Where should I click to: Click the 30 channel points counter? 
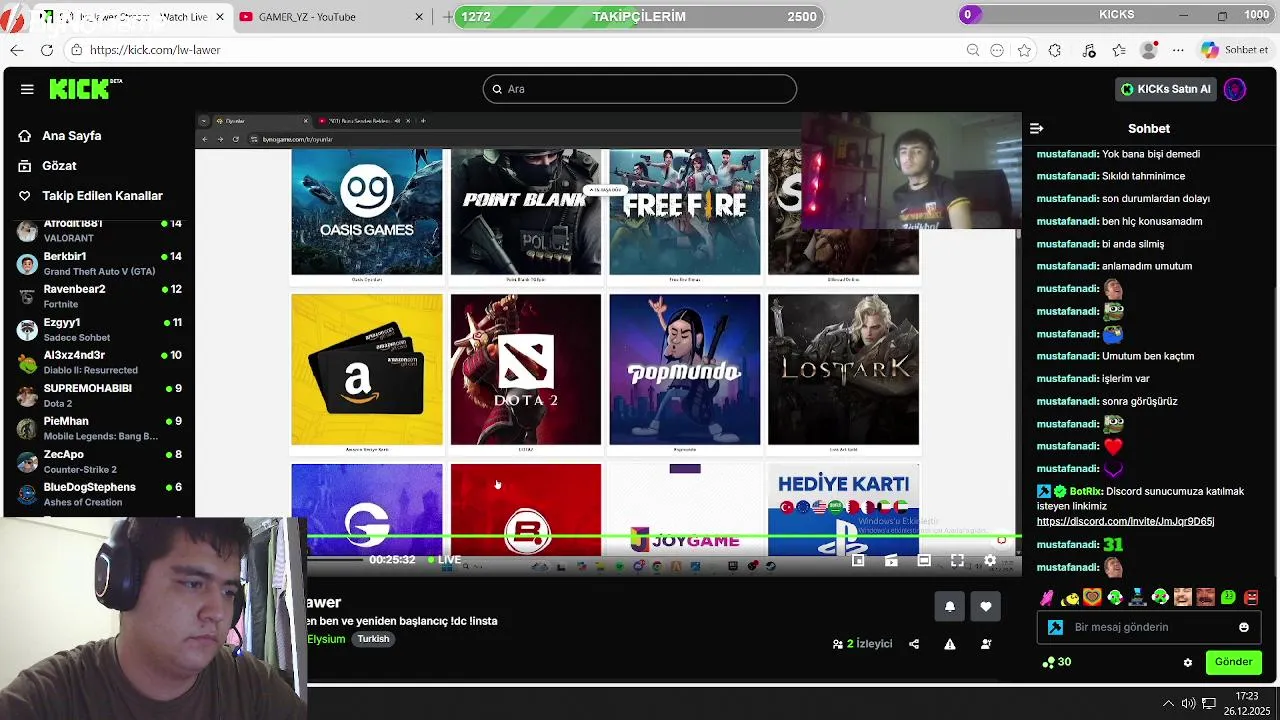[1057, 662]
